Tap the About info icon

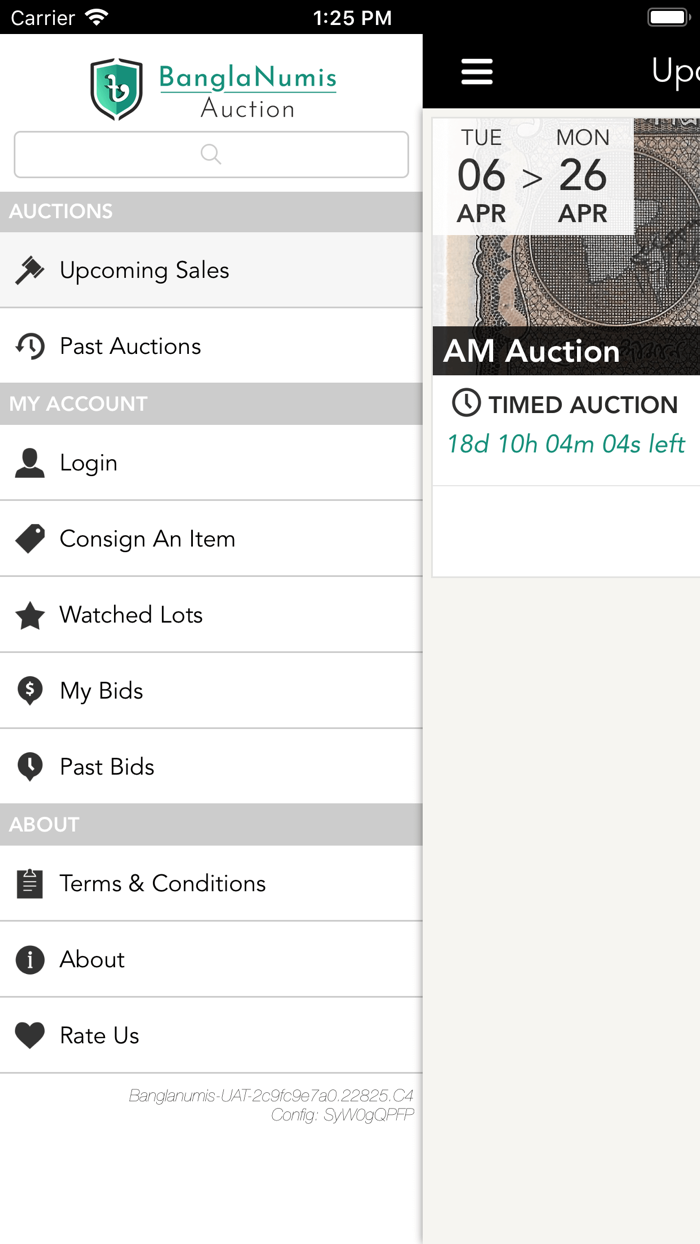pyautogui.click(x=31, y=959)
